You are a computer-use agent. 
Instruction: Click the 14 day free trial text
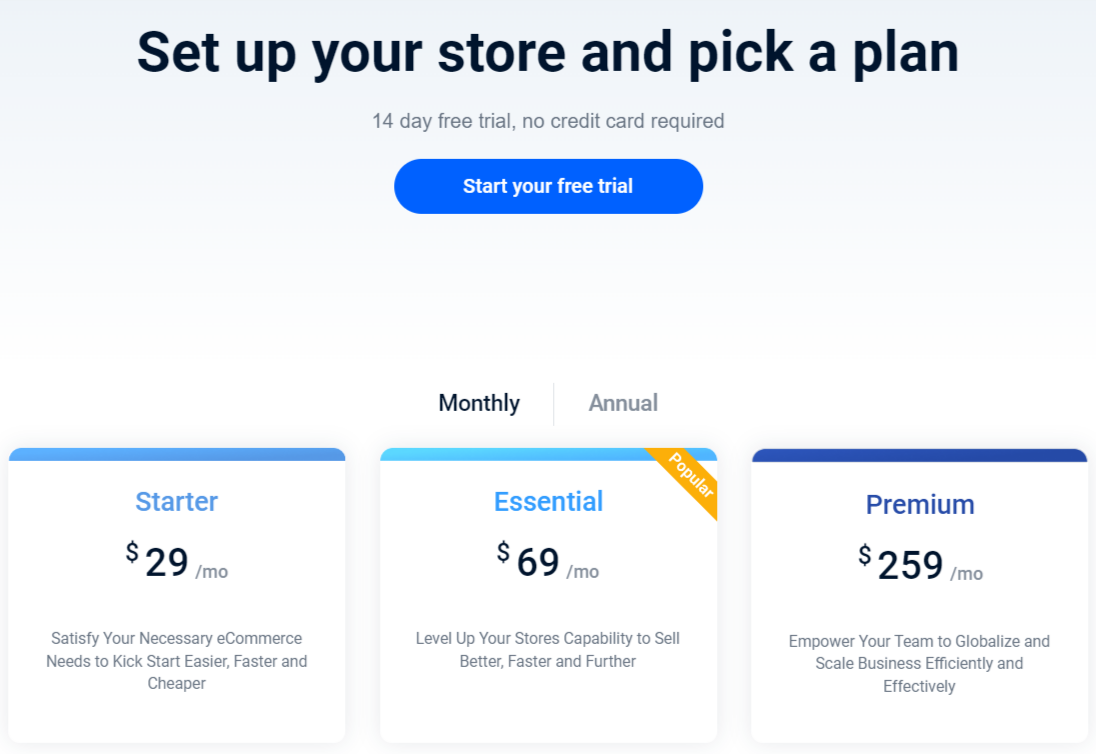548,120
